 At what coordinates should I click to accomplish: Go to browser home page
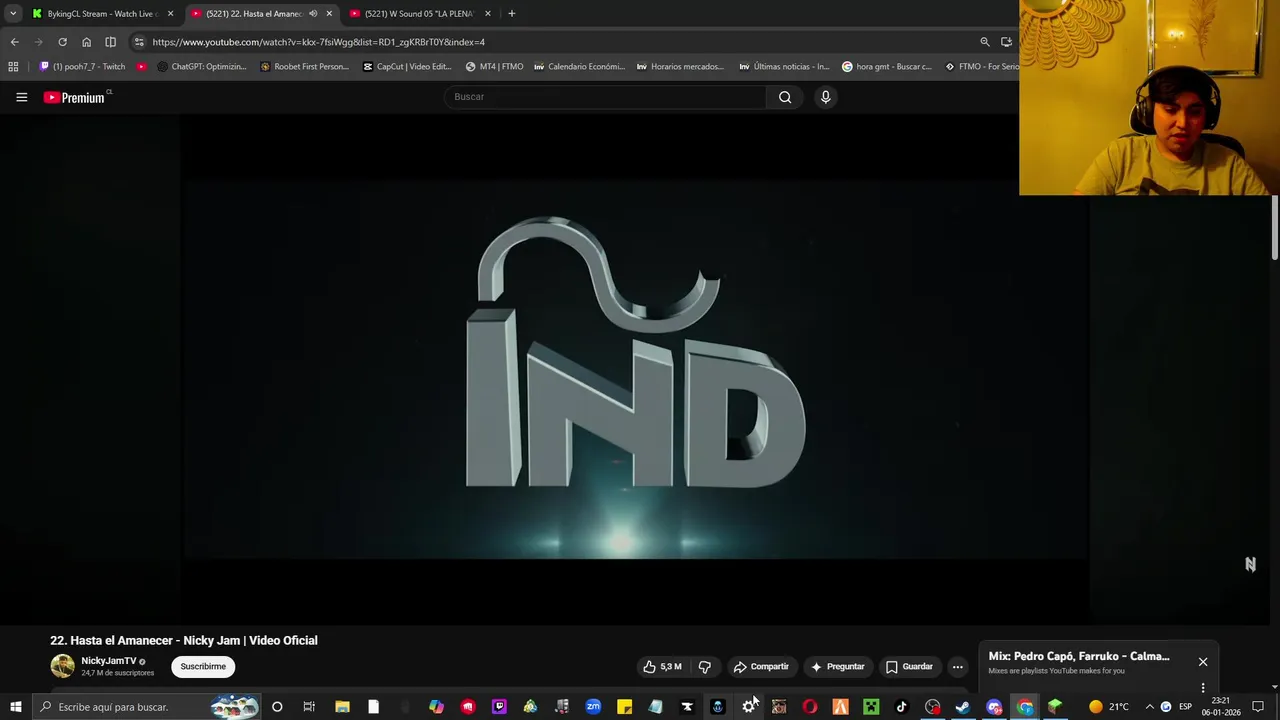[x=86, y=42]
